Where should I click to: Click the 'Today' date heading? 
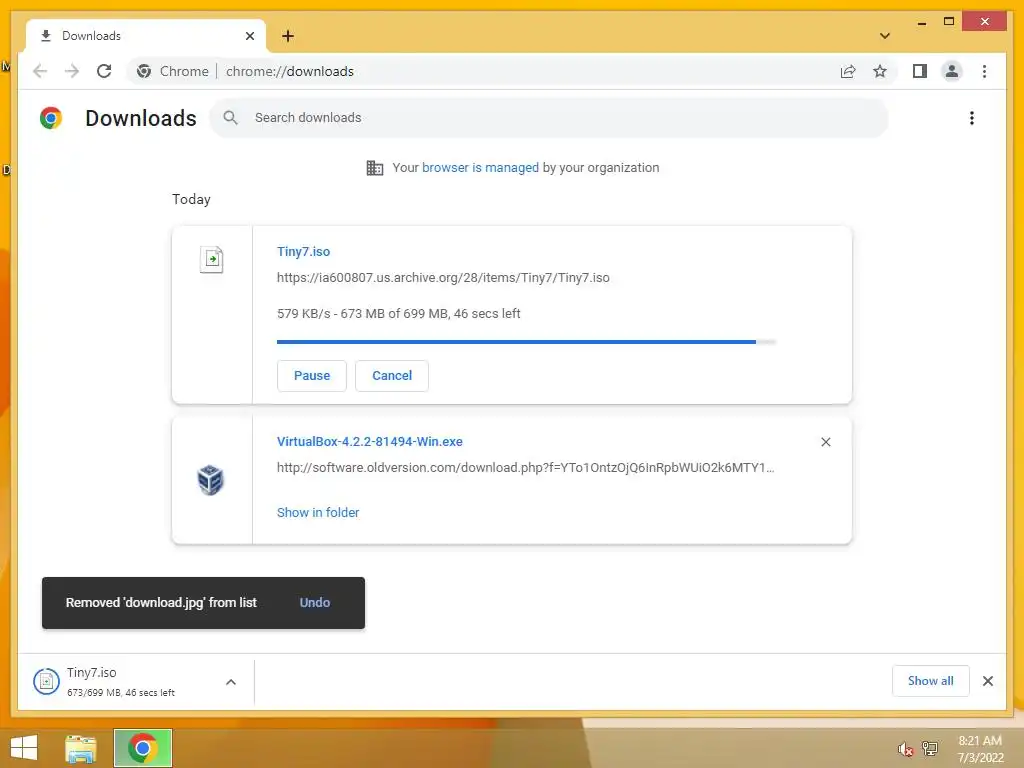tap(191, 199)
